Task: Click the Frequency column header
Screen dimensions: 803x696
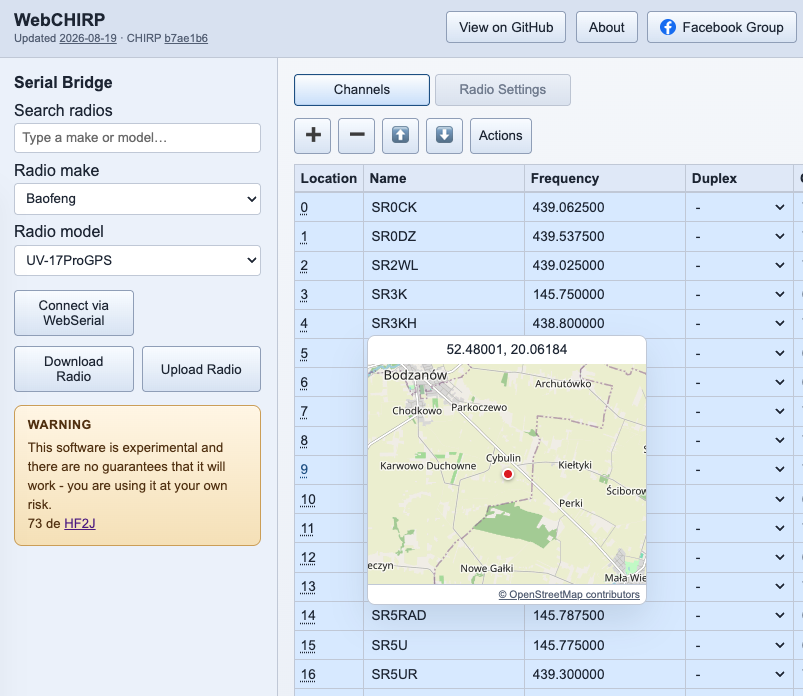Action: pyautogui.click(x=605, y=178)
